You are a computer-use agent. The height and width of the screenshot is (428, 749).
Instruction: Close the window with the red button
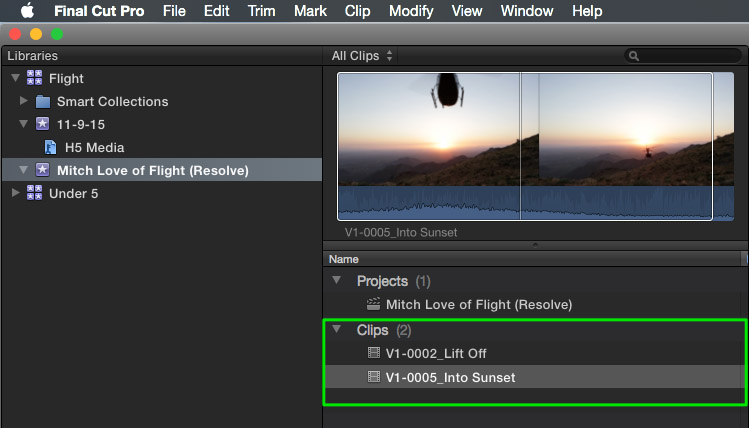[x=15, y=34]
